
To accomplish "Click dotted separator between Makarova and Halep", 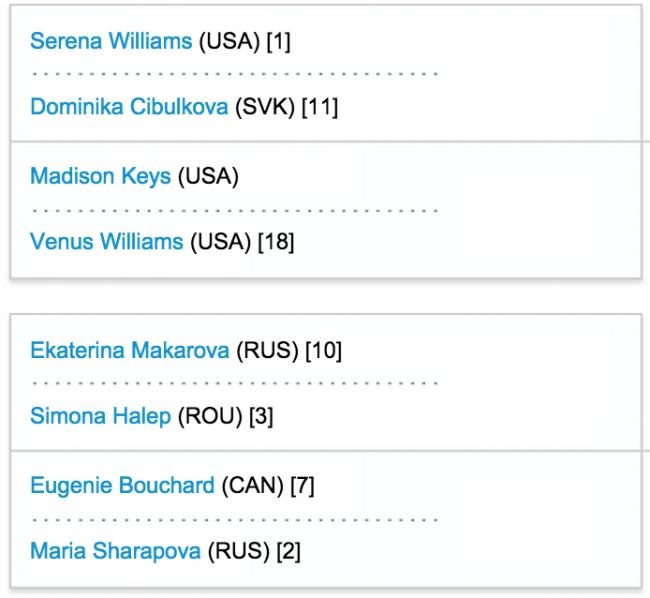I will [x=235, y=384].
